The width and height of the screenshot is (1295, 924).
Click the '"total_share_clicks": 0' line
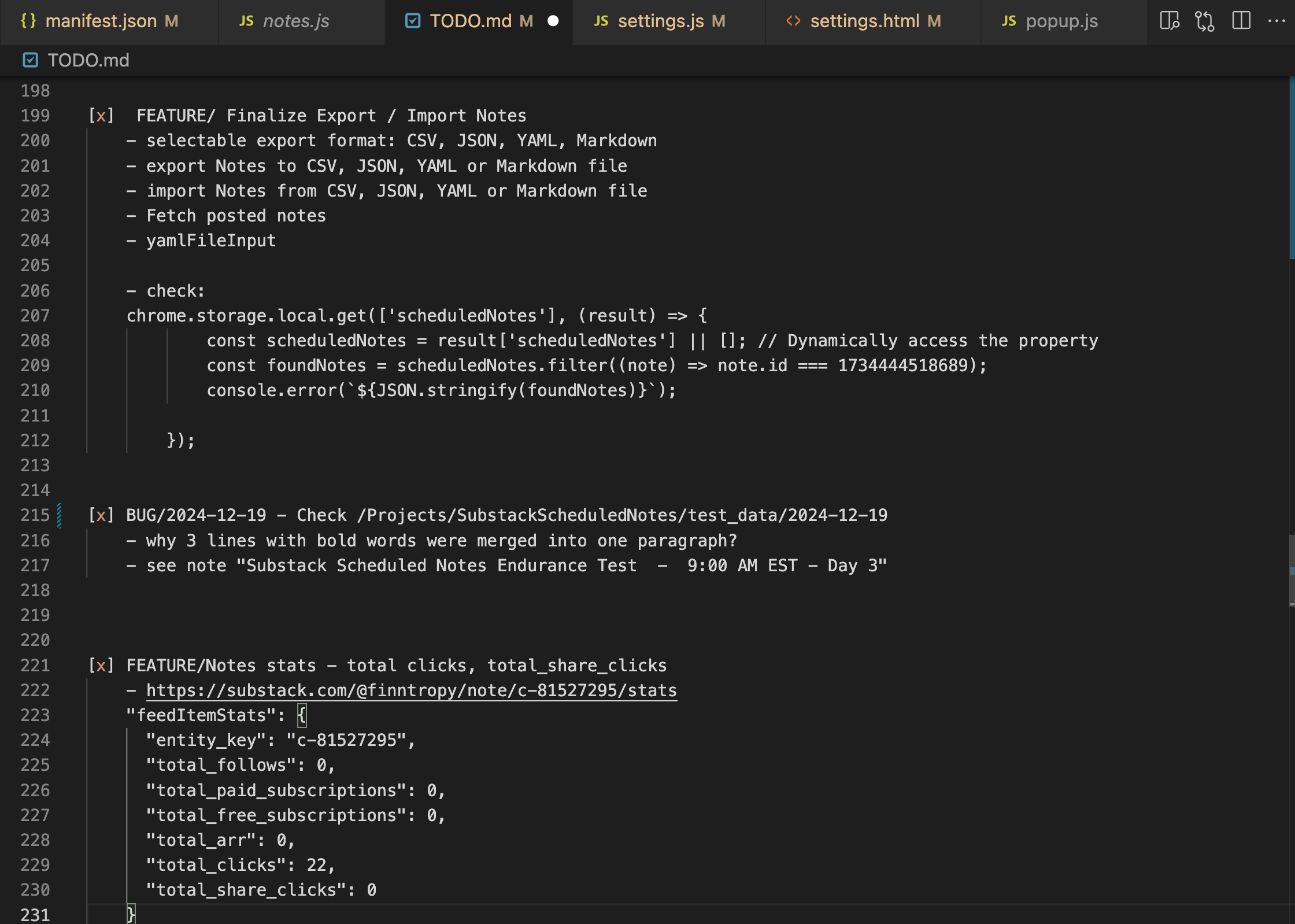261,890
